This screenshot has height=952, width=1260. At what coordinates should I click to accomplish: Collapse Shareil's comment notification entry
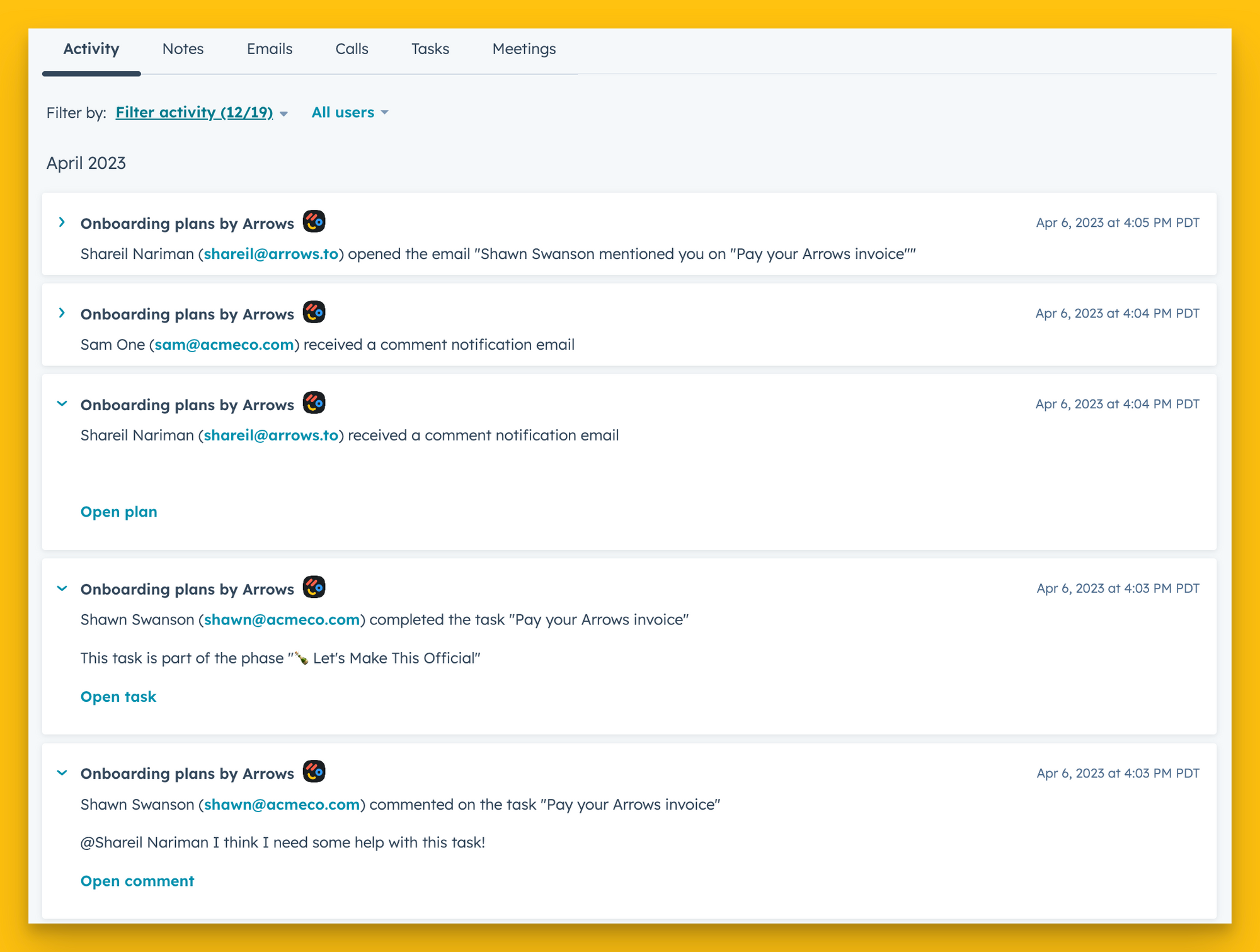(x=62, y=403)
